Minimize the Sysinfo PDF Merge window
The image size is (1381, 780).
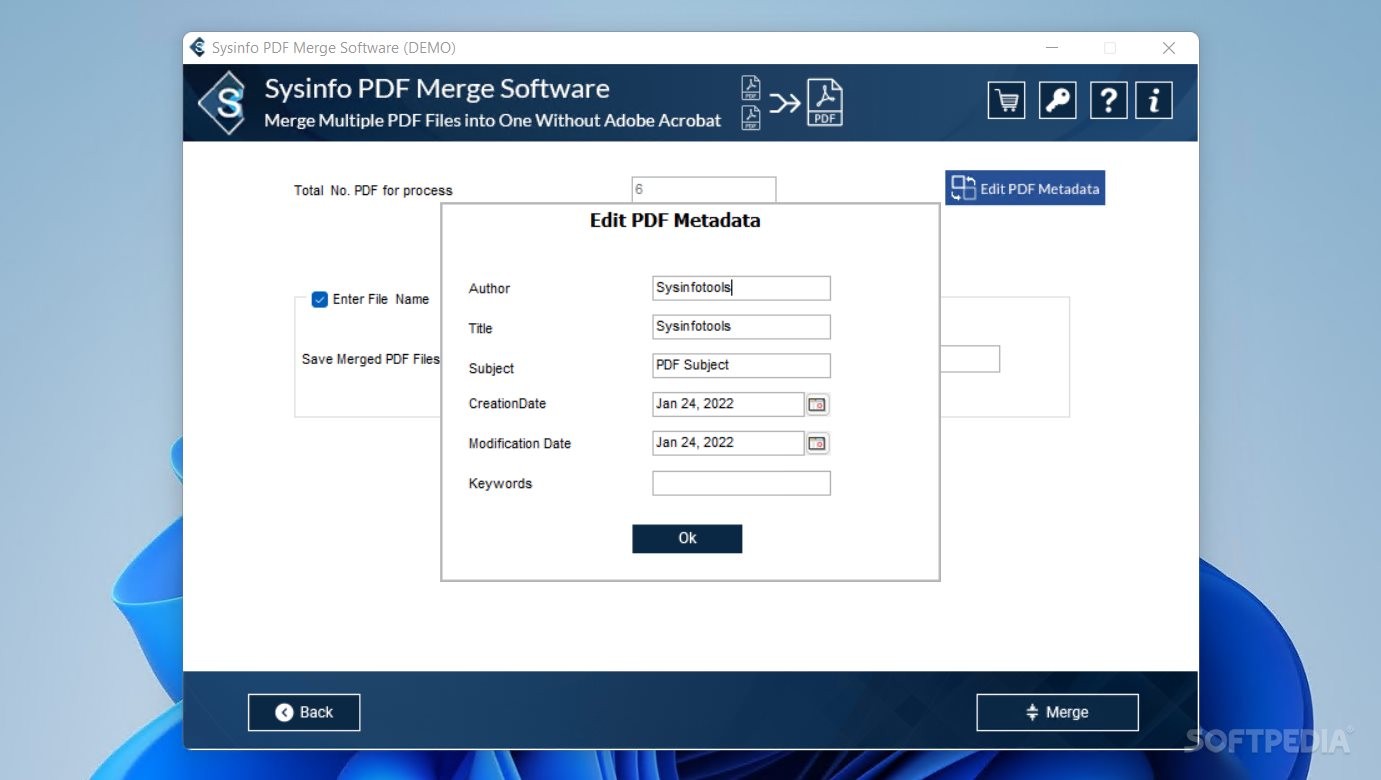1052,48
